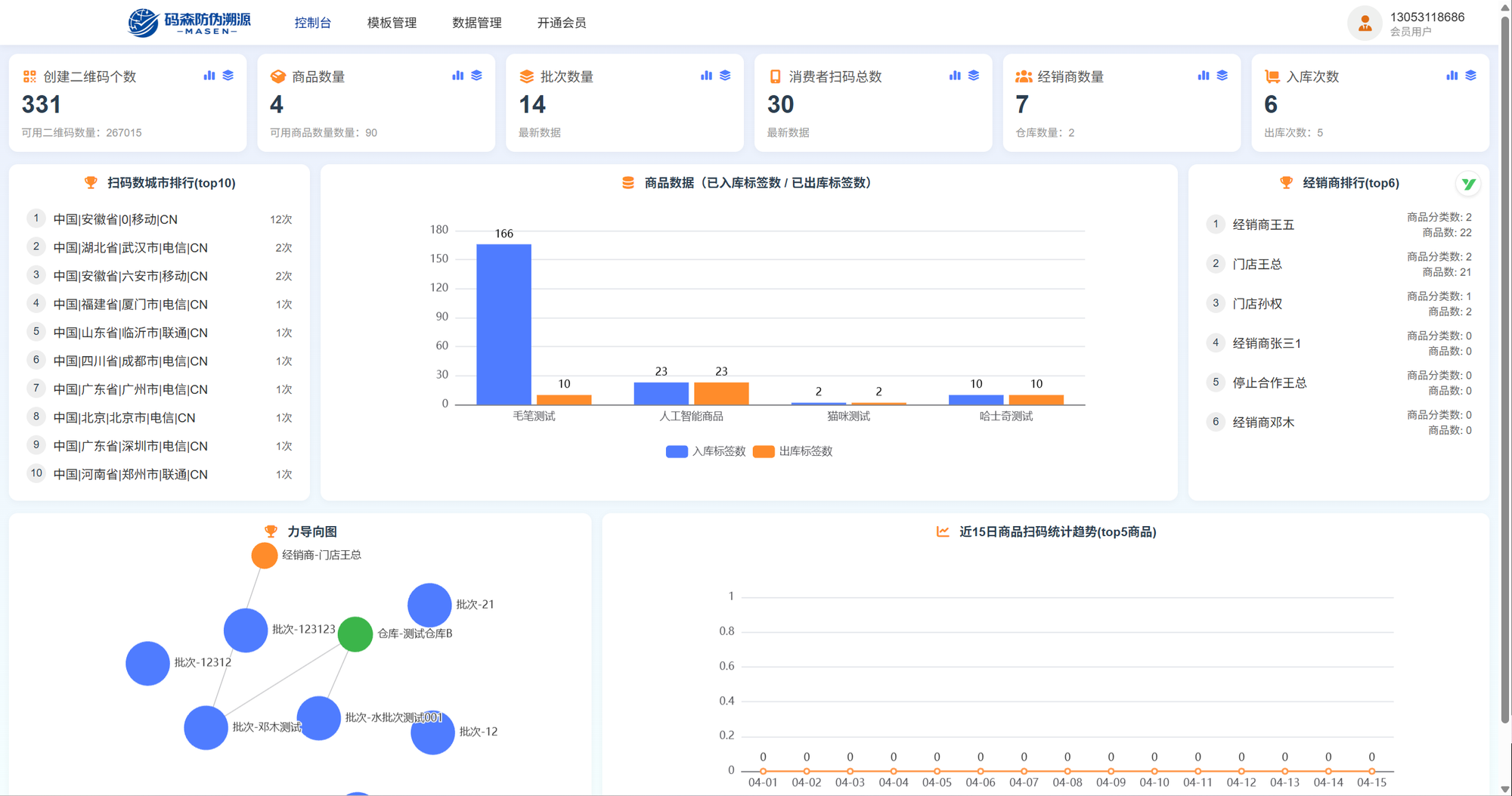Screen dimensions: 1512x796
Task: Click the page vertical scrollbar
Action: (x=1504, y=378)
